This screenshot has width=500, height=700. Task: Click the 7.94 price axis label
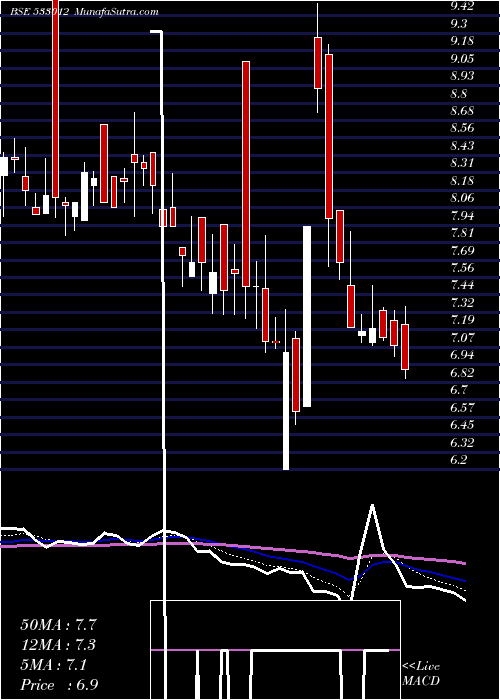tap(462, 215)
